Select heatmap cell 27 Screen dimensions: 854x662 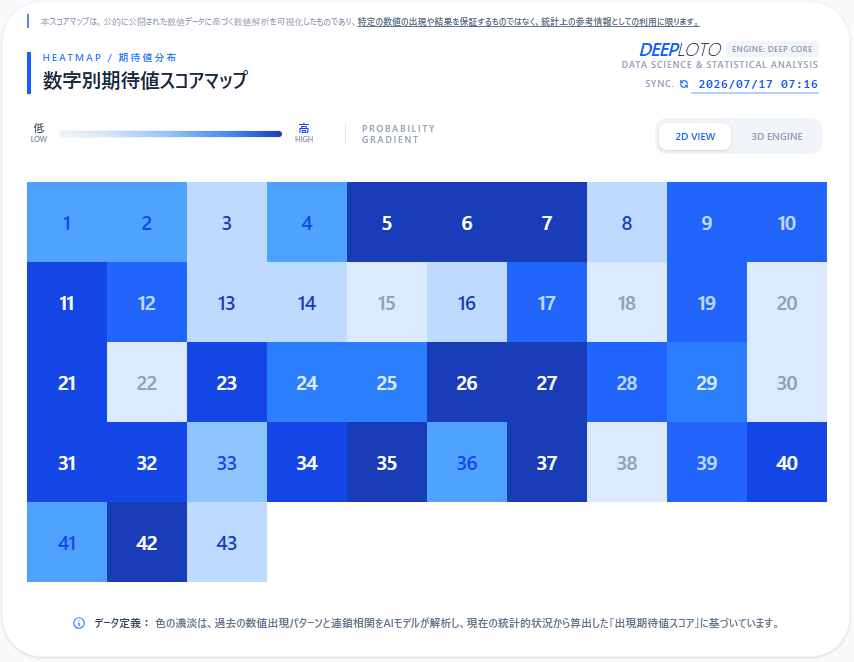pyautogui.click(x=547, y=382)
